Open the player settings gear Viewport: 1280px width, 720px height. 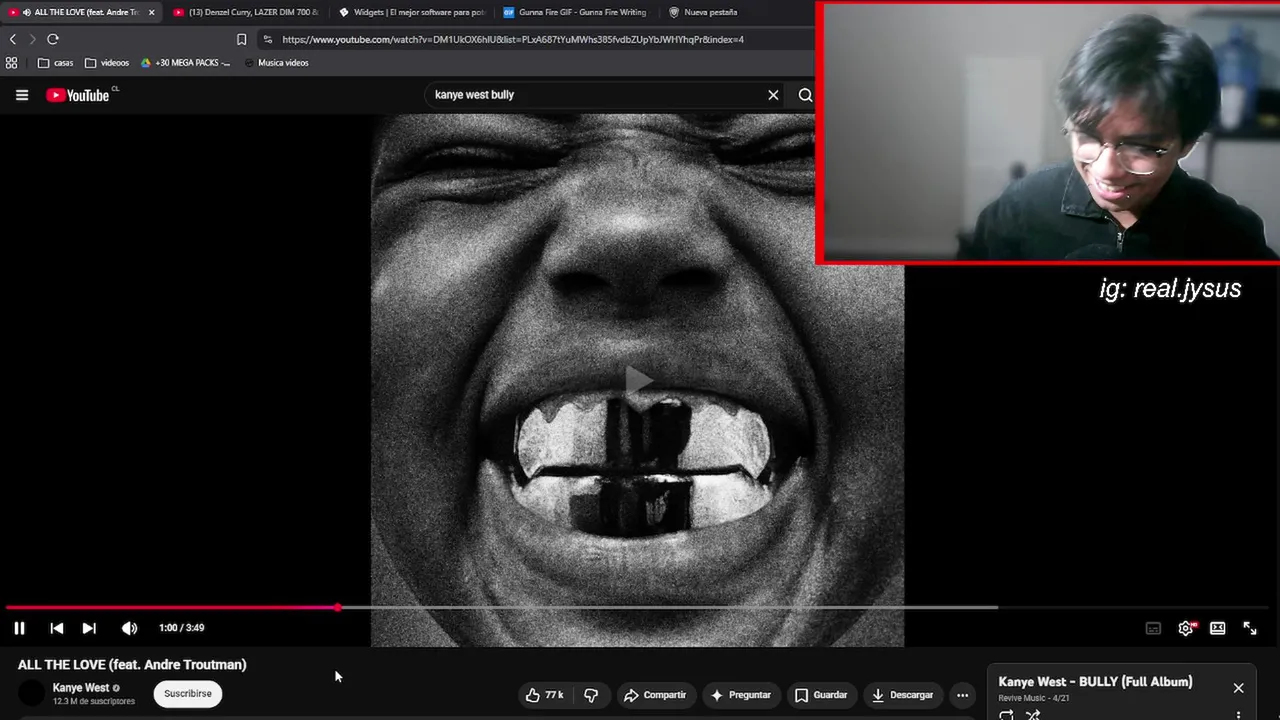1186,628
